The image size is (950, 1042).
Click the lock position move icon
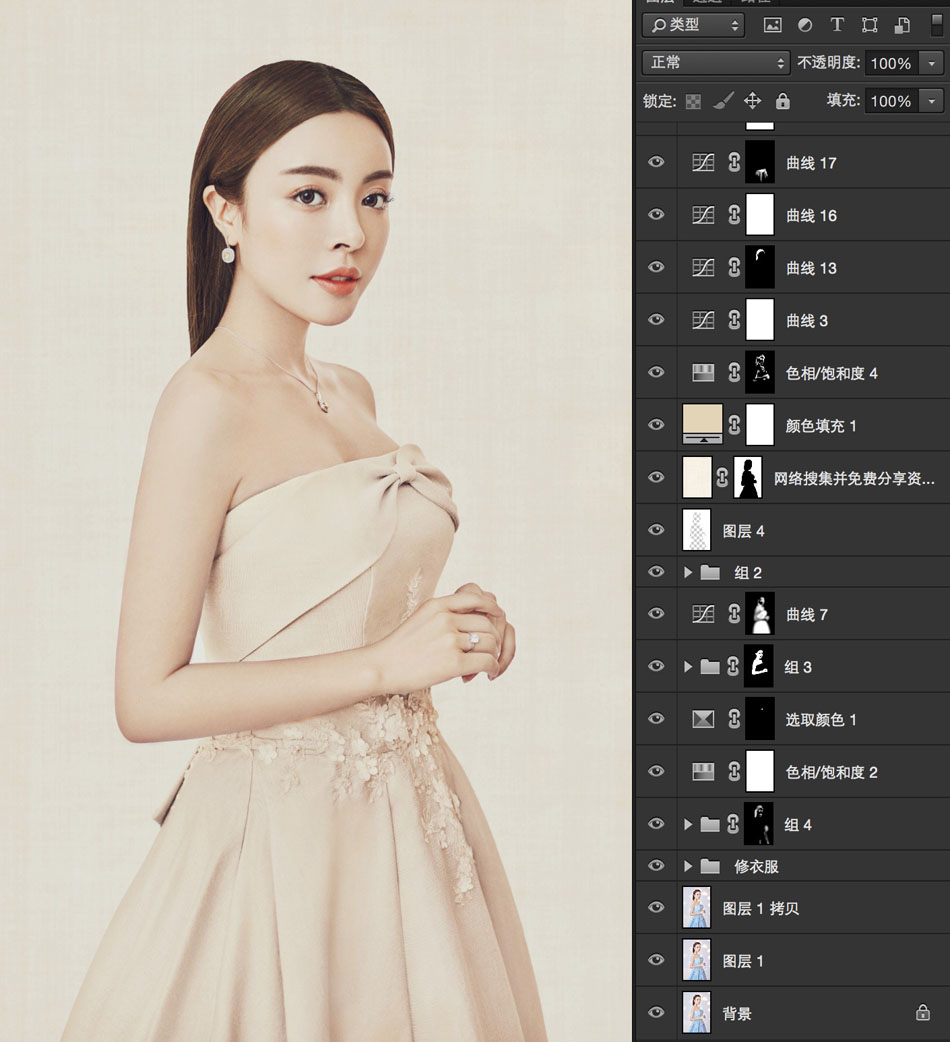[752, 100]
